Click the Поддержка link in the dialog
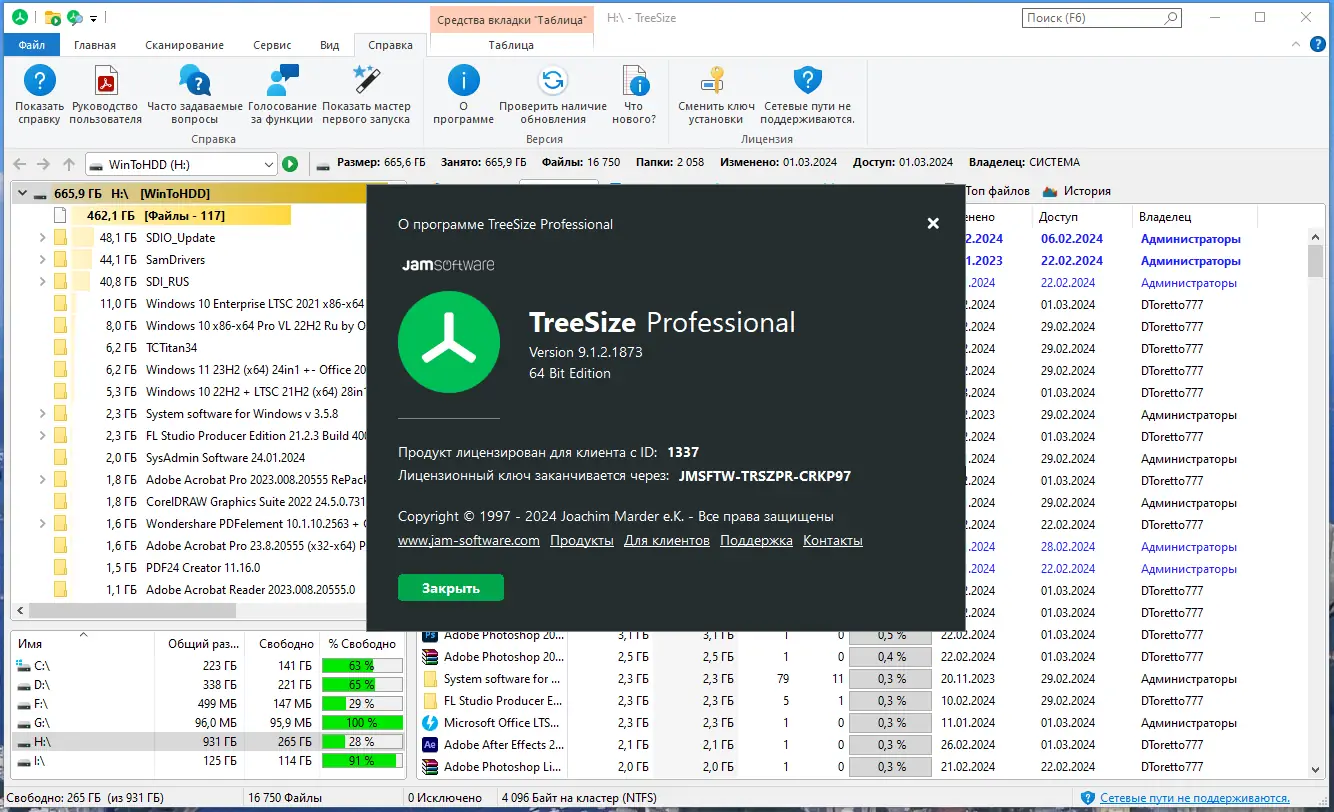 point(756,541)
